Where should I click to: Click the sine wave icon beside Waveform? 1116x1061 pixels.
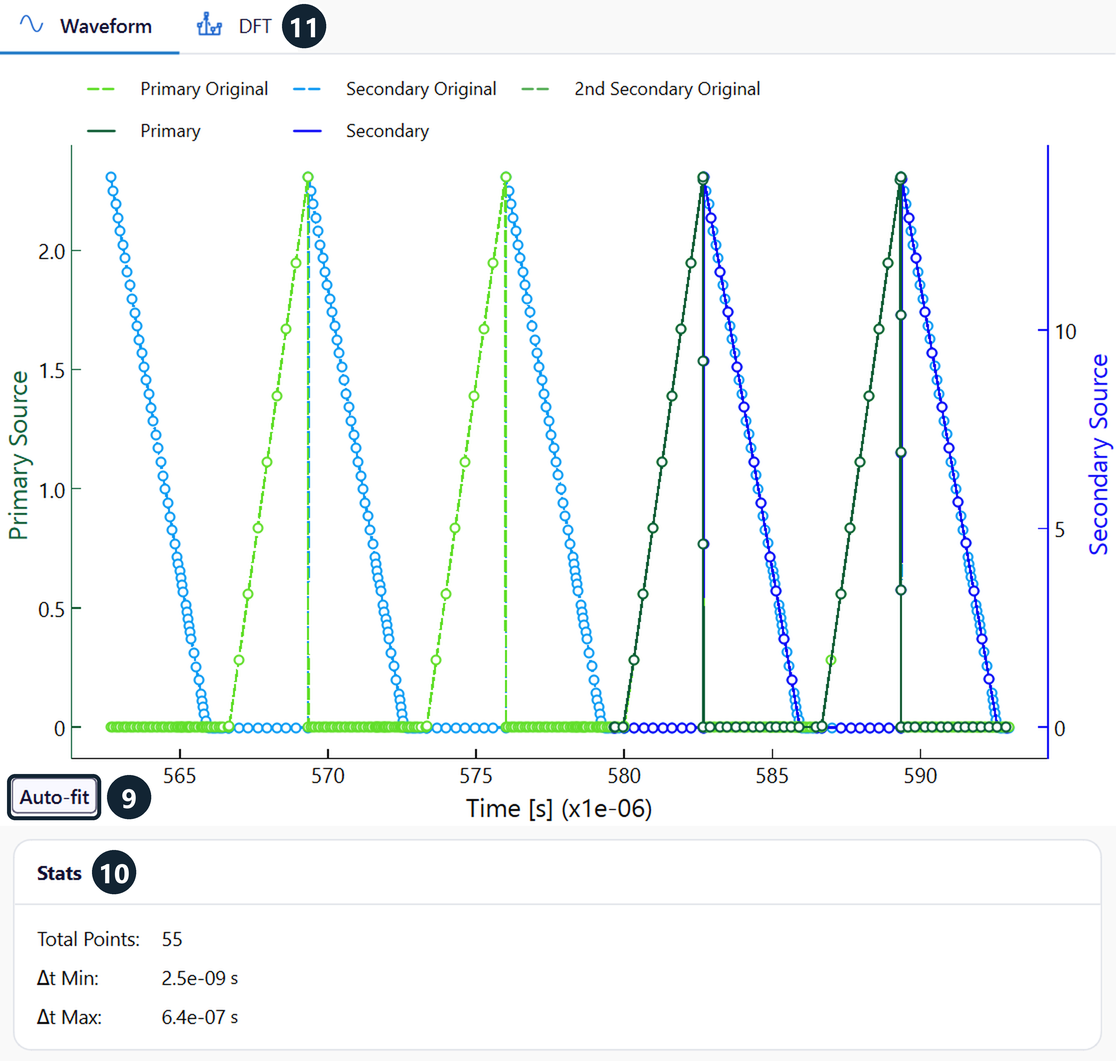click(x=31, y=25)
